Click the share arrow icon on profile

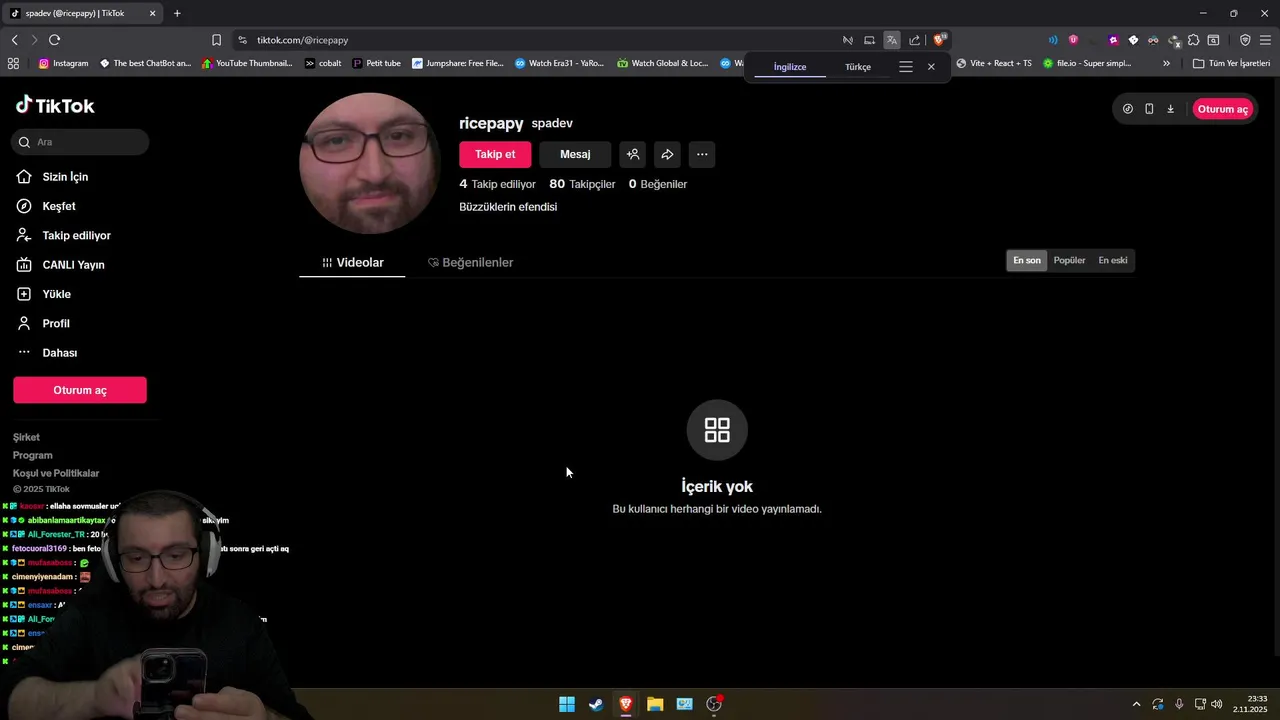pos(667,154)
